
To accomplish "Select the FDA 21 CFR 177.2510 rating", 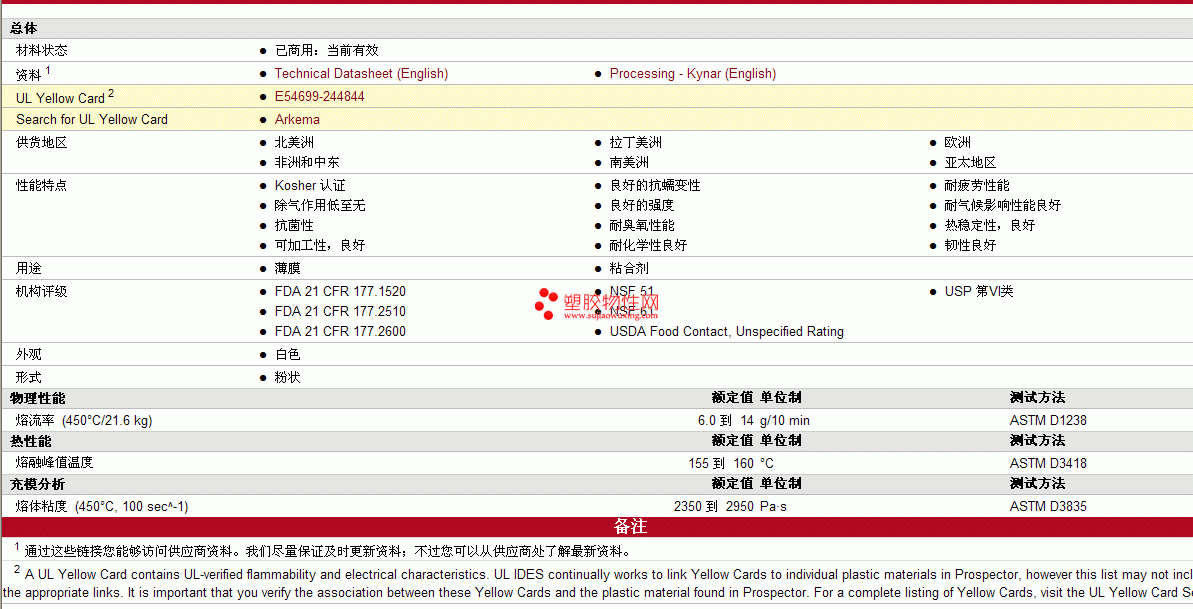I will point(340,311).
